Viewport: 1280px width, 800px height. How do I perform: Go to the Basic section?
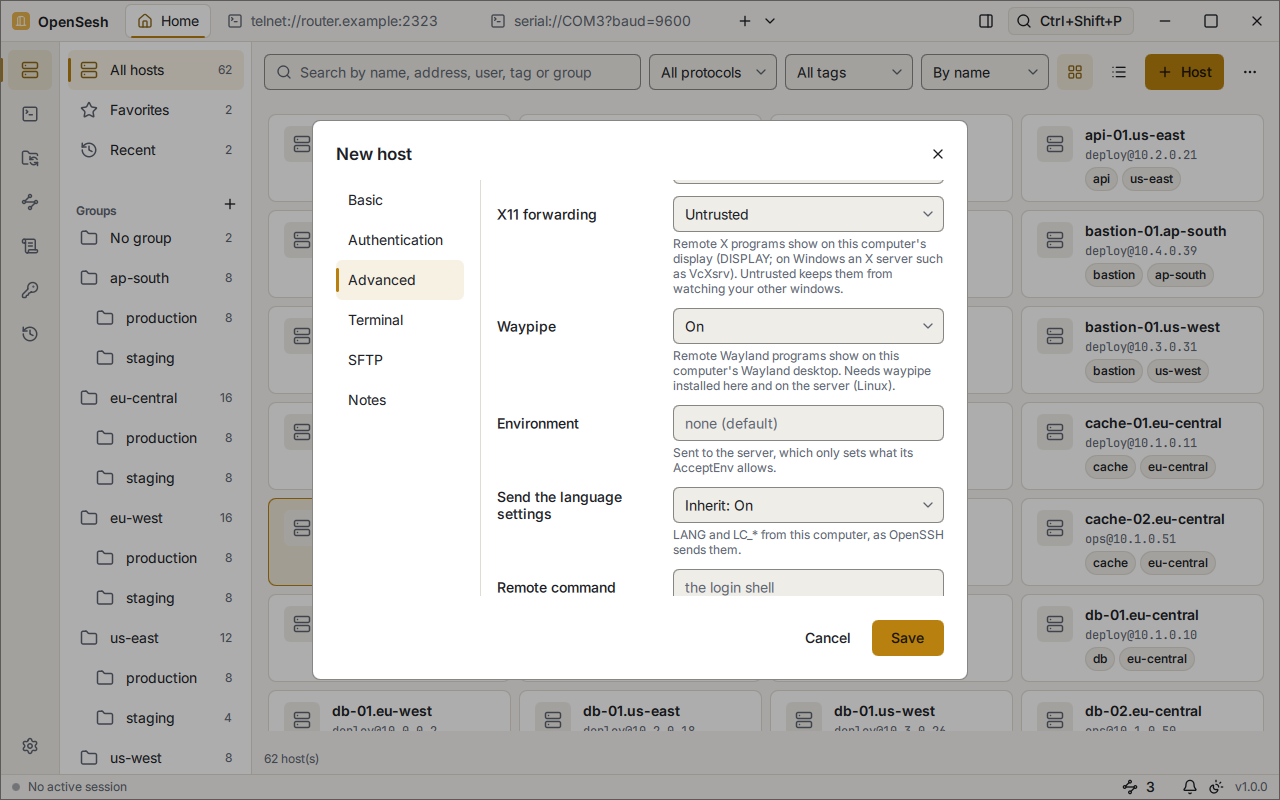400,200
